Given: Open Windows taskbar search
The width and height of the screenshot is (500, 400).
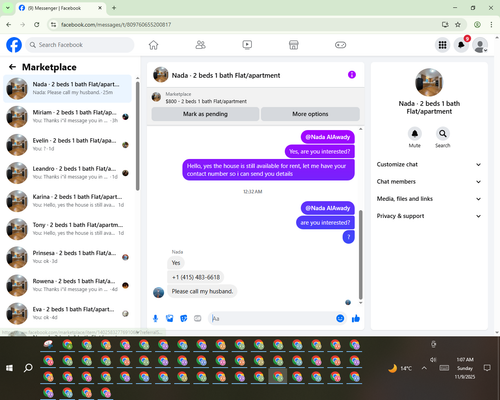Looking at the screenshot, I should pos(28,368).
